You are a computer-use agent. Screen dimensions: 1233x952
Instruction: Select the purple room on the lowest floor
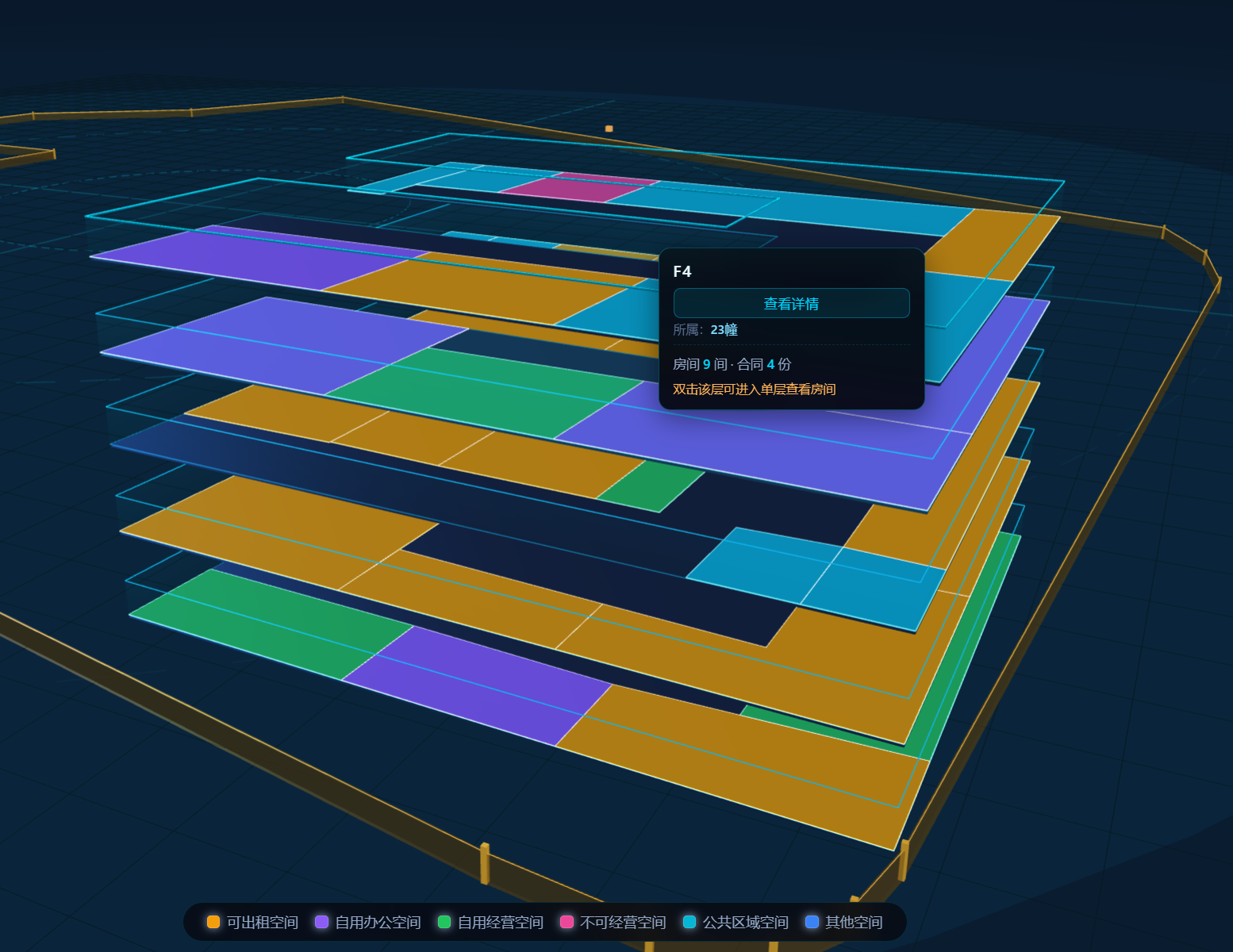(x=476, y=684)
